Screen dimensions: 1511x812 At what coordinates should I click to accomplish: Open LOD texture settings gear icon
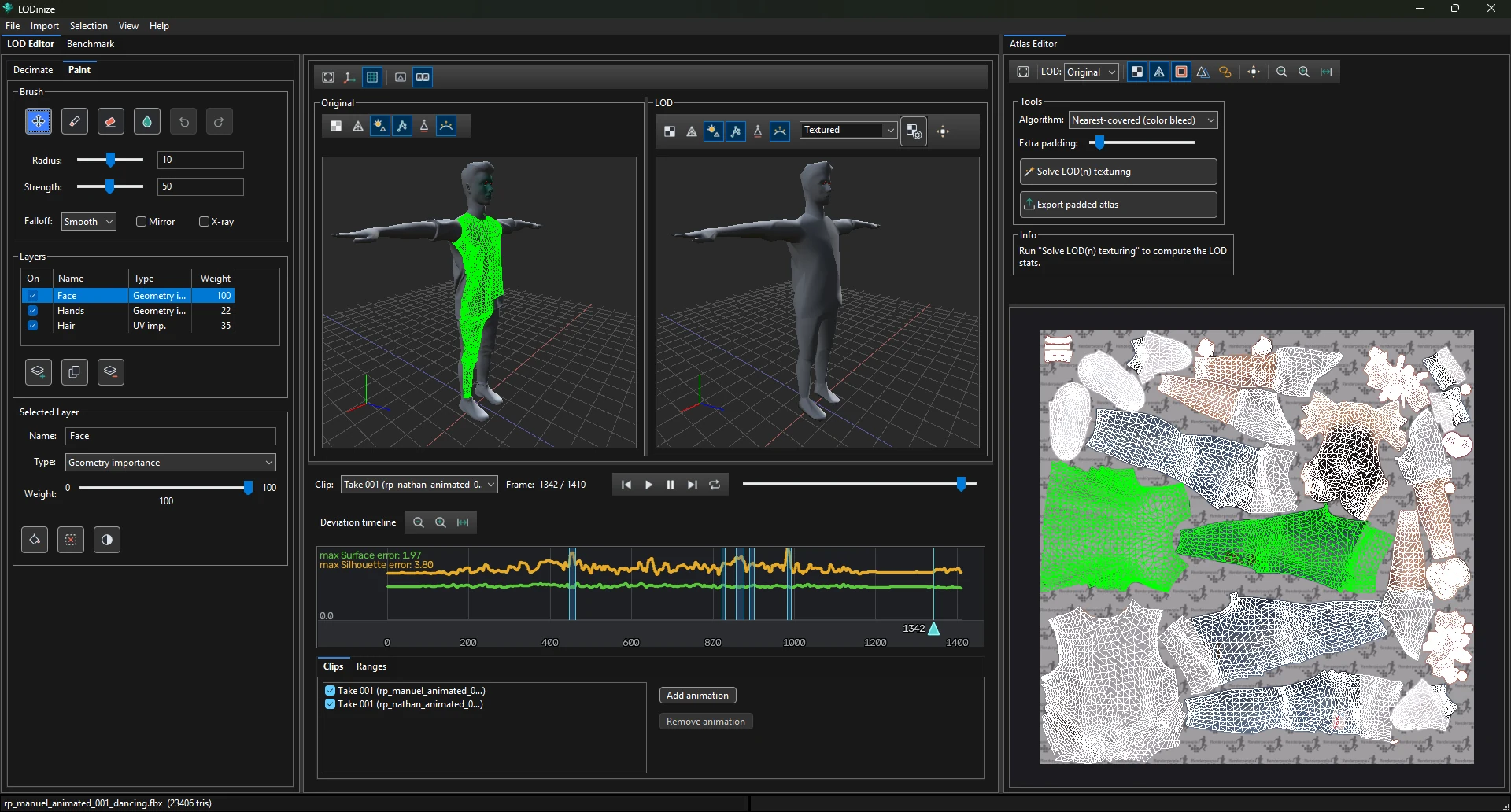point(914,131)
